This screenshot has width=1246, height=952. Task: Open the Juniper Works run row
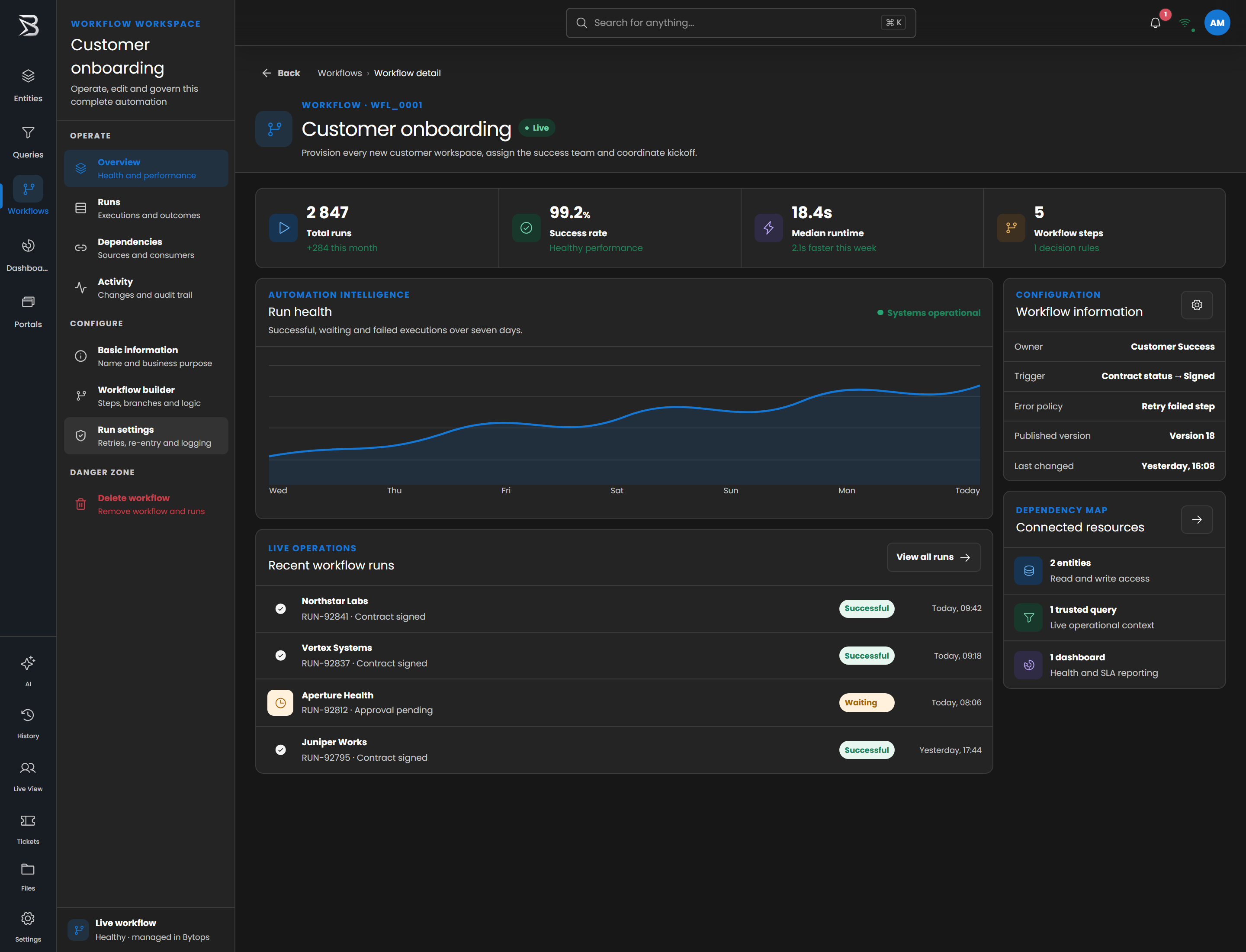[624, 749]
